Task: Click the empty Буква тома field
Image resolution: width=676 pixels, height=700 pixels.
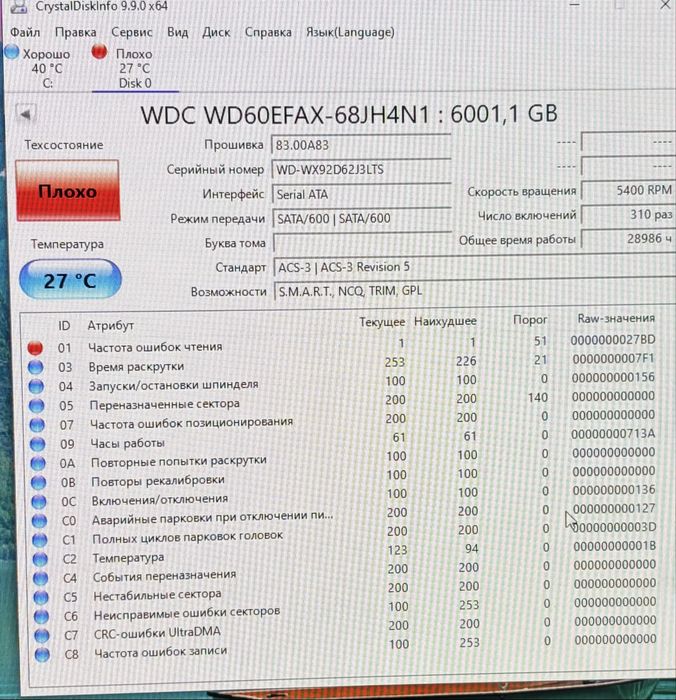Action: pyautogui.click(x=362, y=242)
